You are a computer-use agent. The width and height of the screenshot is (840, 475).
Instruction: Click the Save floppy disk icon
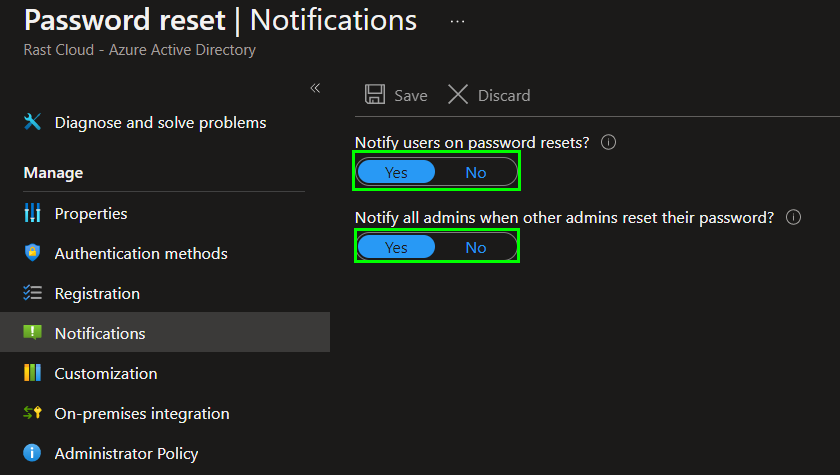[x=375, y=94]
